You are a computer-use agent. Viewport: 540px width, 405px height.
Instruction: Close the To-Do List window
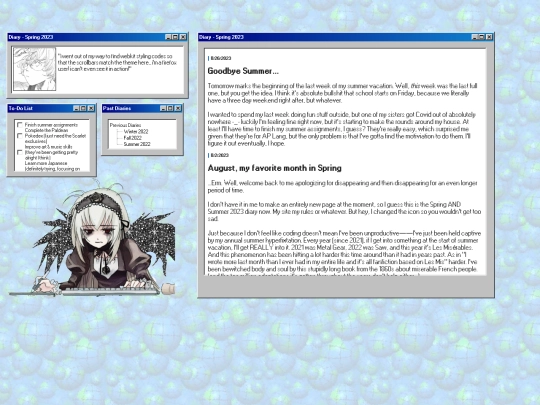(91, 108)
